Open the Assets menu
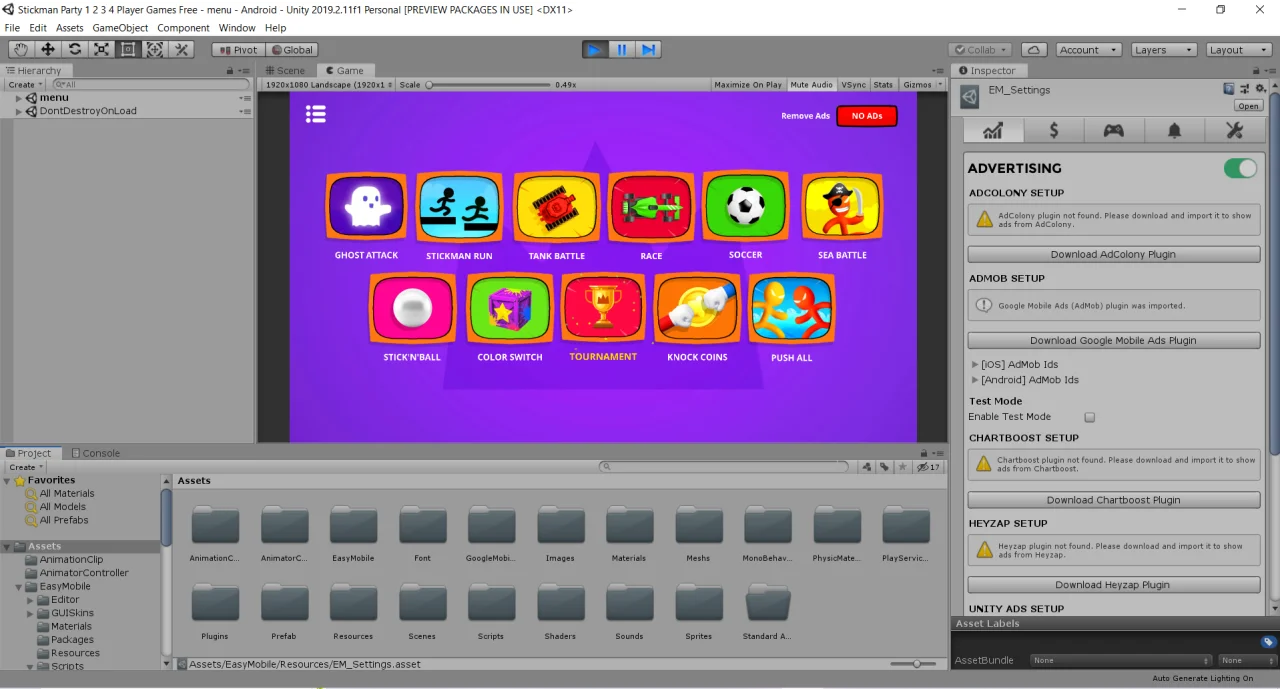Screen dimensions: 1280x689 point(70,28)
